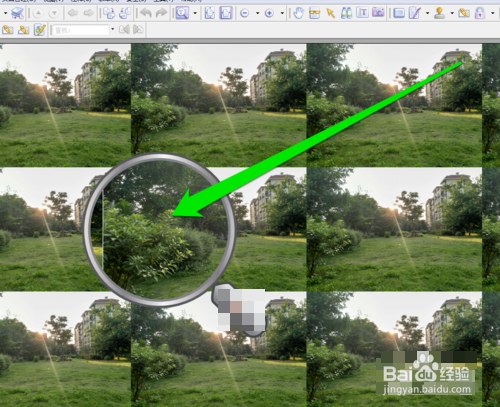Select the text select tool
500x407 pixels.
362,13
